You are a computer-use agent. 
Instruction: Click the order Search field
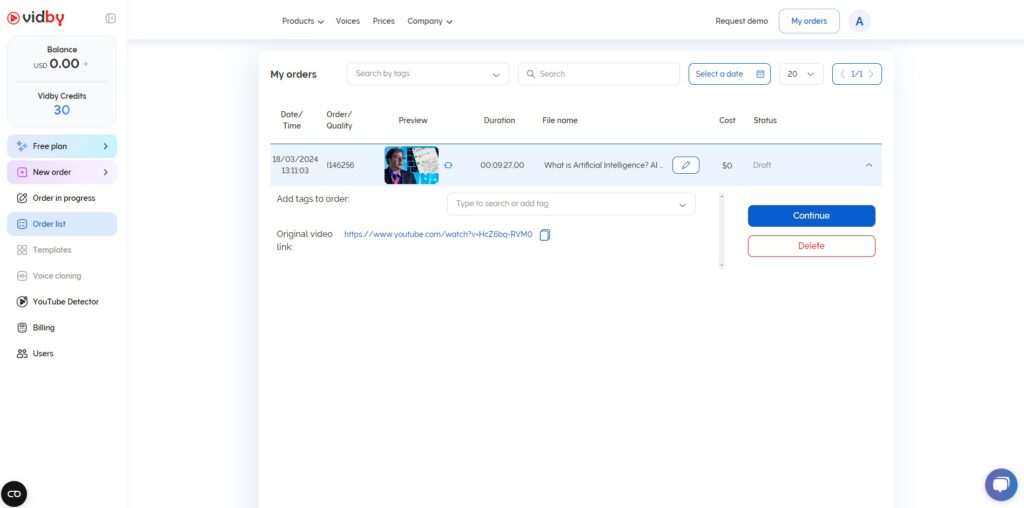tap(599, 74)
